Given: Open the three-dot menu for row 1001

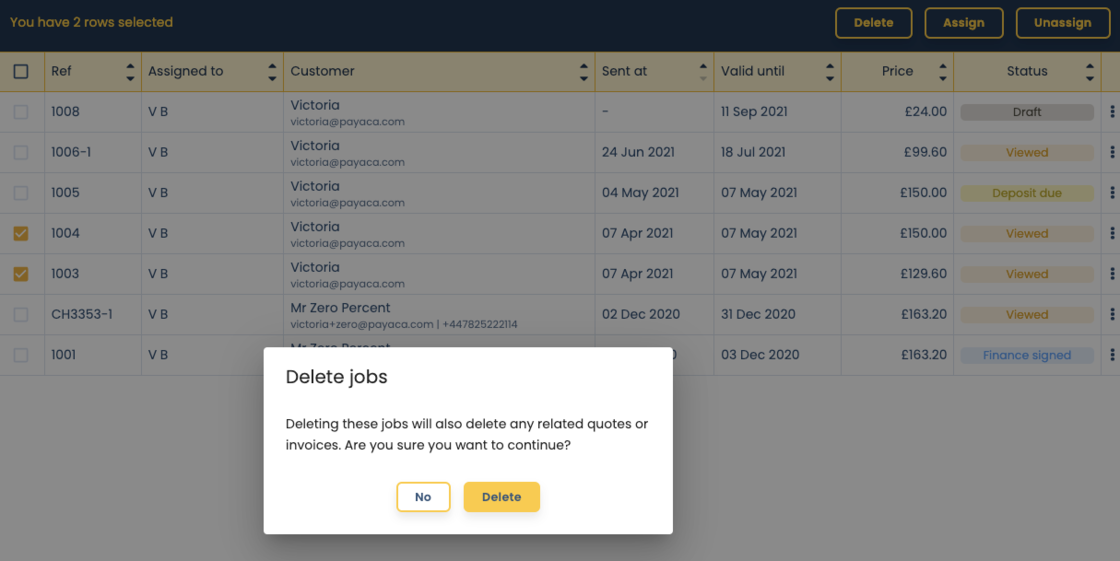Looking at the screenshot, I should pos(1112,355).
